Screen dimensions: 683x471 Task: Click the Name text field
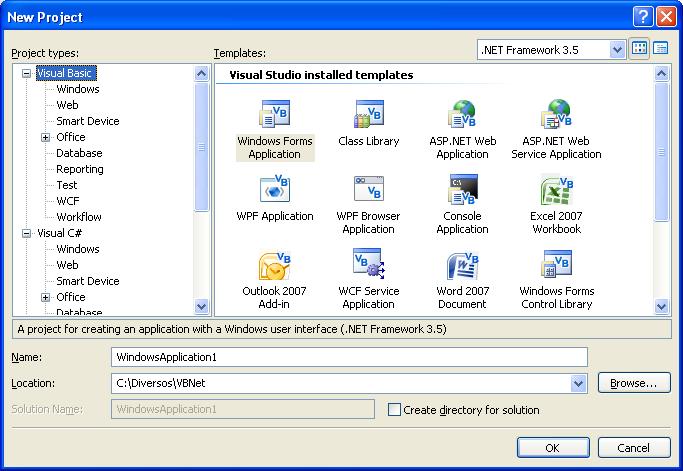[349, 357]
